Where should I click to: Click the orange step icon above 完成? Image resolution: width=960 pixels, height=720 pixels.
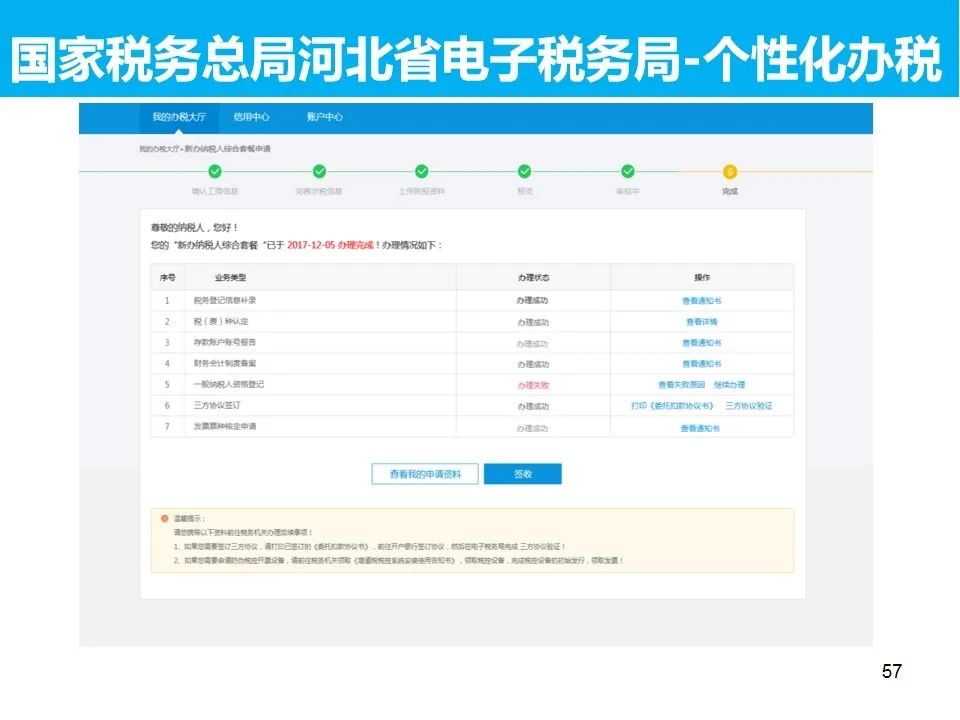(730, 172)
